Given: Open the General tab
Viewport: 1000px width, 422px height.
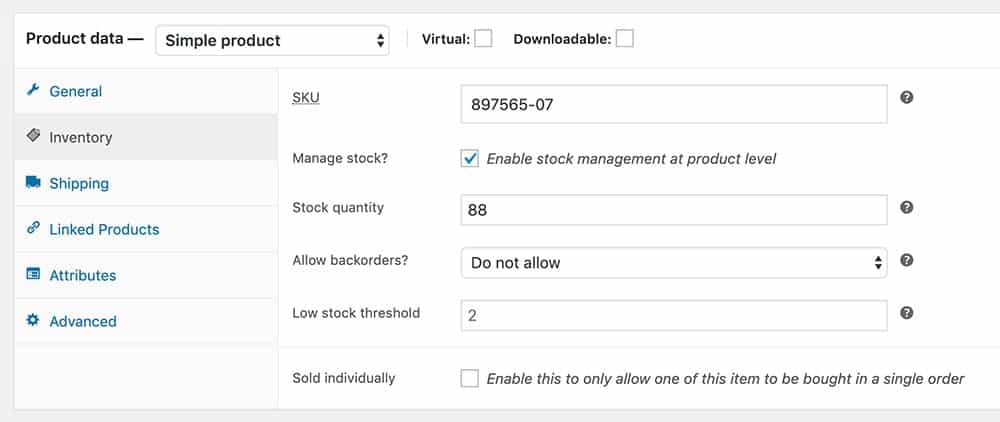Looking at the screenshot, I should coord(146,91).
